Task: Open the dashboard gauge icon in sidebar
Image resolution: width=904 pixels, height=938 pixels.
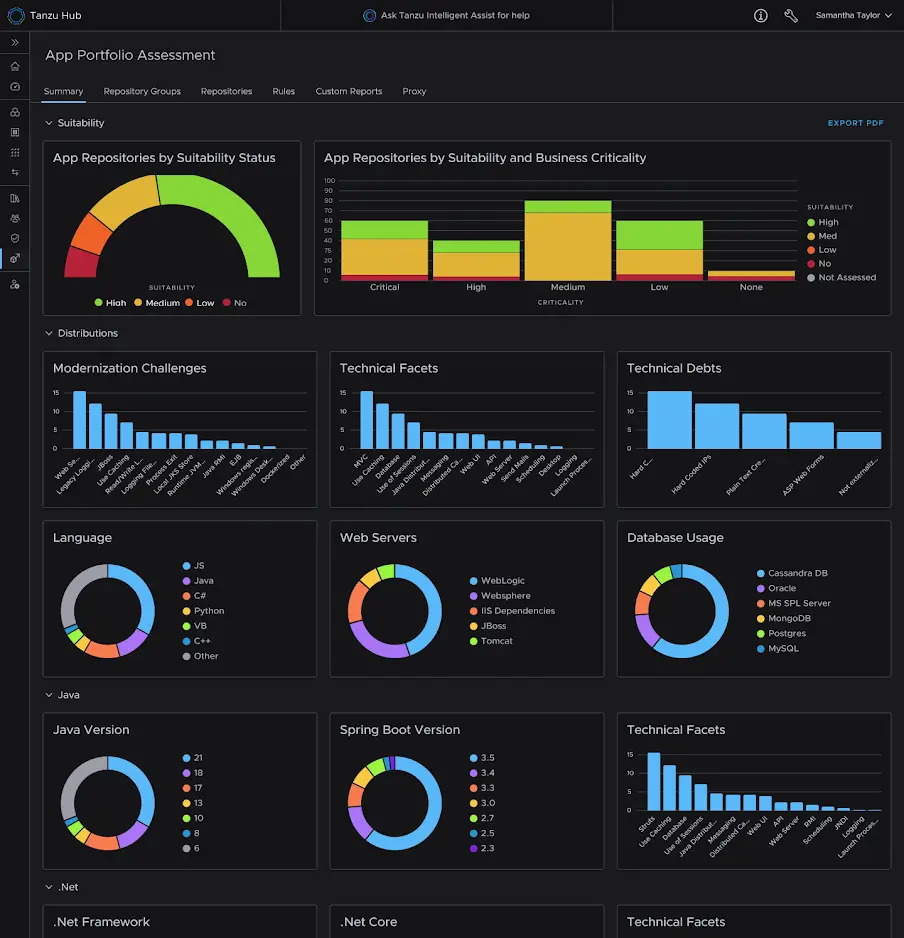Action: coord(15,87)
